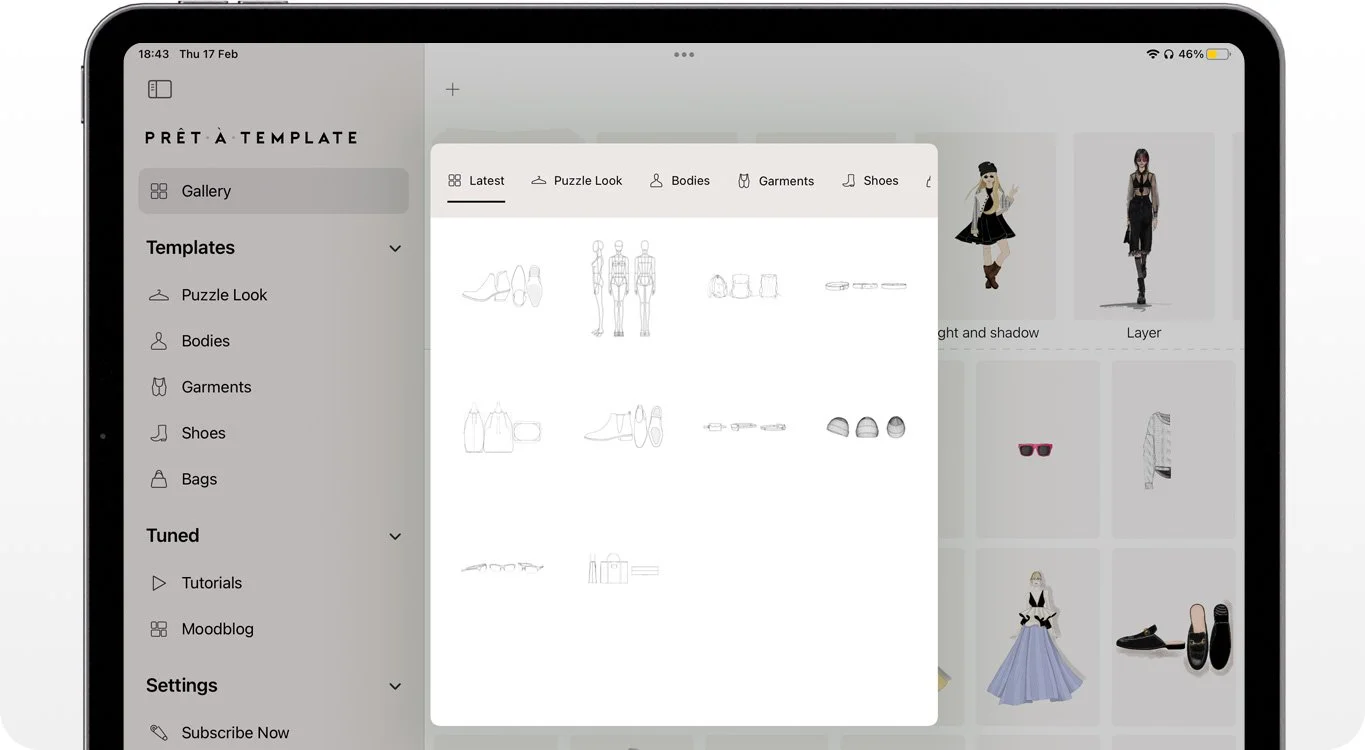Toggle the sidebar panel icon
This screenshot has height=750, width=1365.
point(159,89)
